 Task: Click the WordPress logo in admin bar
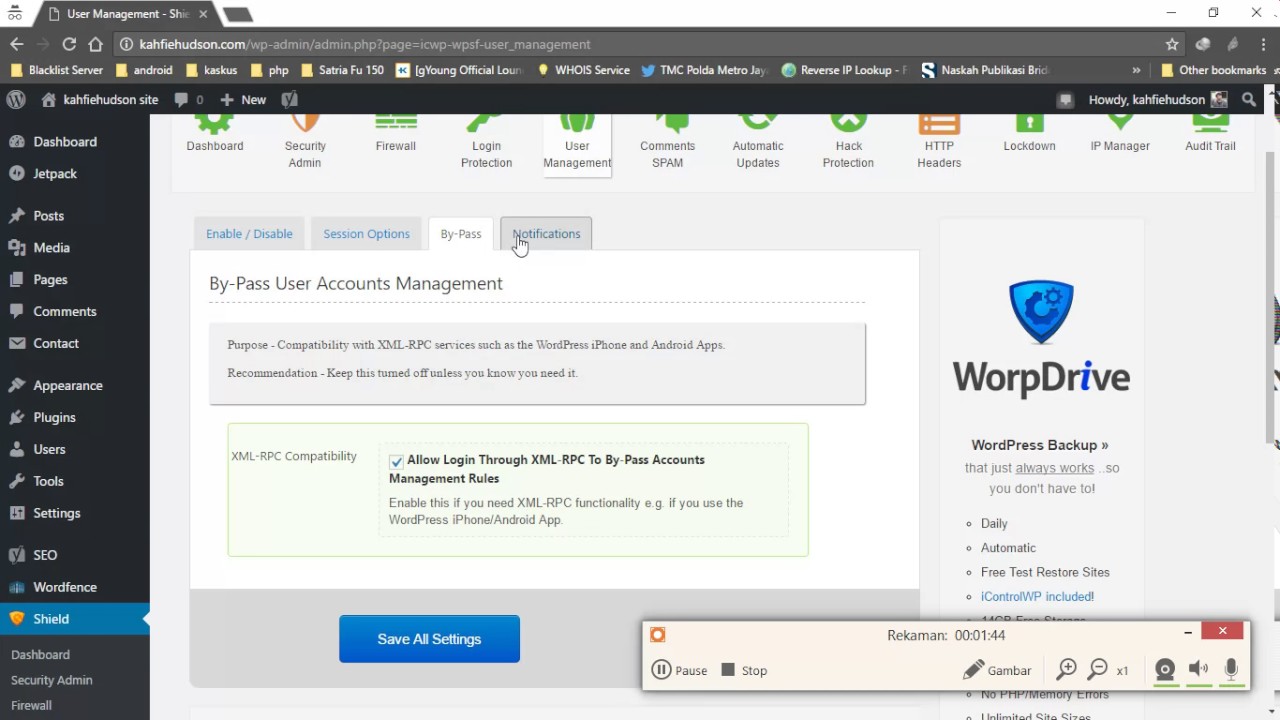pos(16,99)
